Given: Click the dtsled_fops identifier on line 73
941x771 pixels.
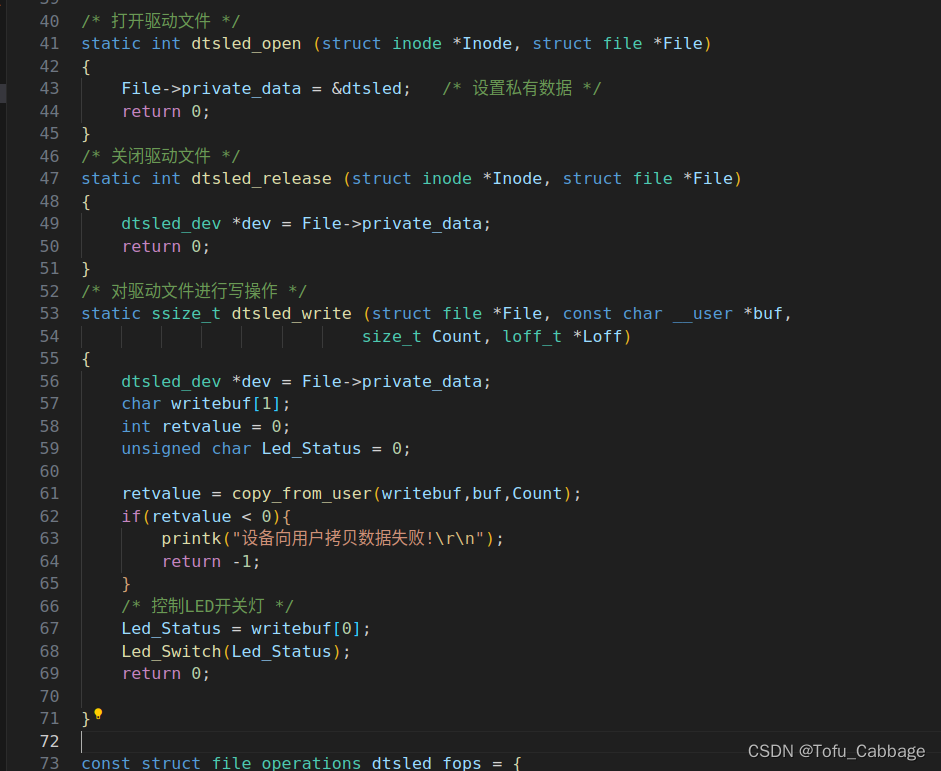Looking at the screenshot, I should tap(426, 763).
